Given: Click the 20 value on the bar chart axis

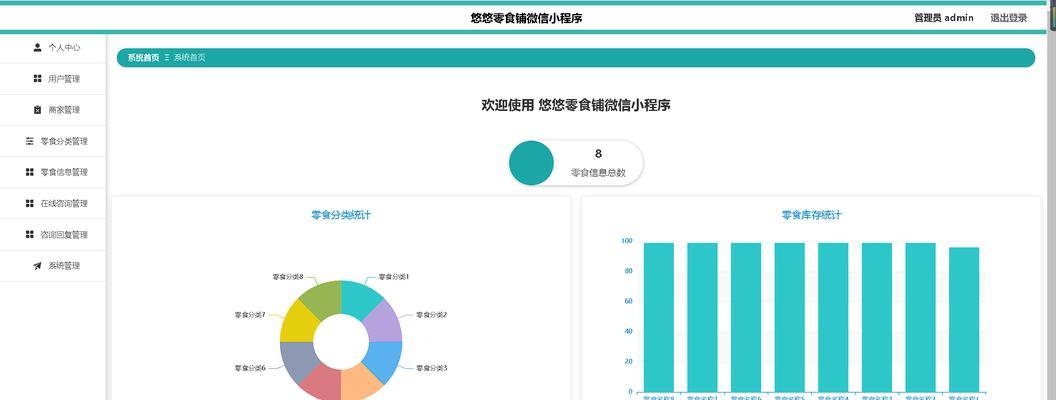Looking at the screenshot, I should pos(628,362).
